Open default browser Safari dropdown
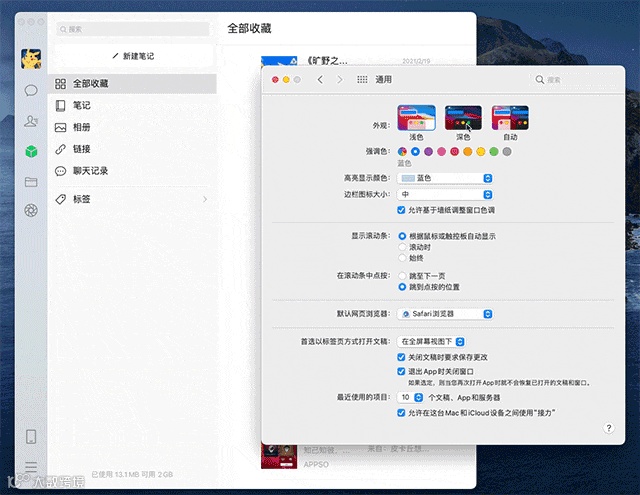Screen dimensions: 640x495 tap(445, 314)
